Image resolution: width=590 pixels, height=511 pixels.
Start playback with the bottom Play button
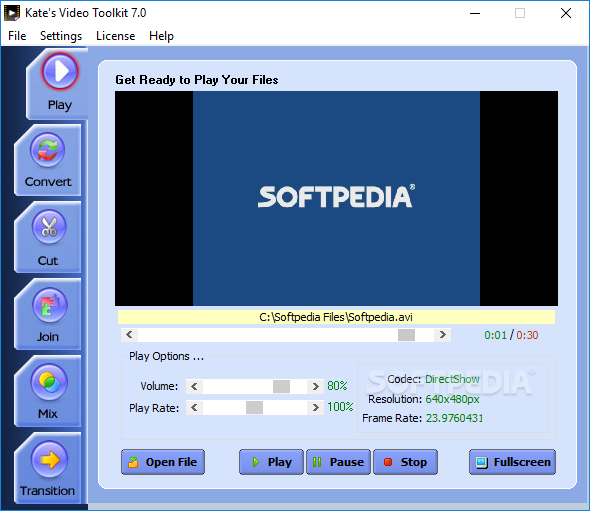tap(271, 462)
